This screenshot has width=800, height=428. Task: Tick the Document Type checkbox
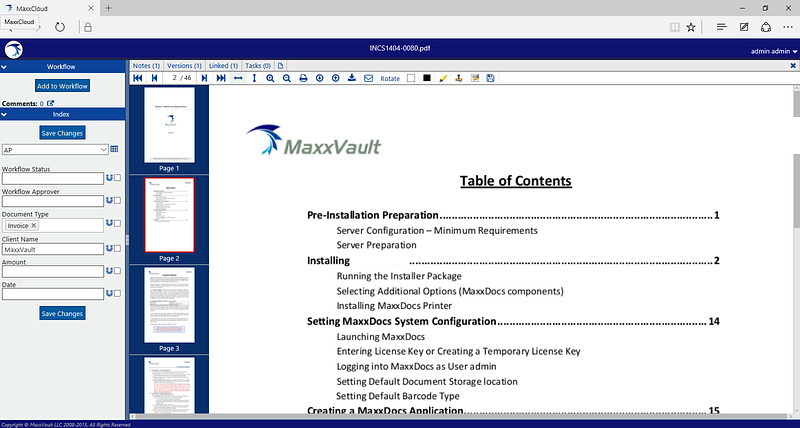coord(117,223)
